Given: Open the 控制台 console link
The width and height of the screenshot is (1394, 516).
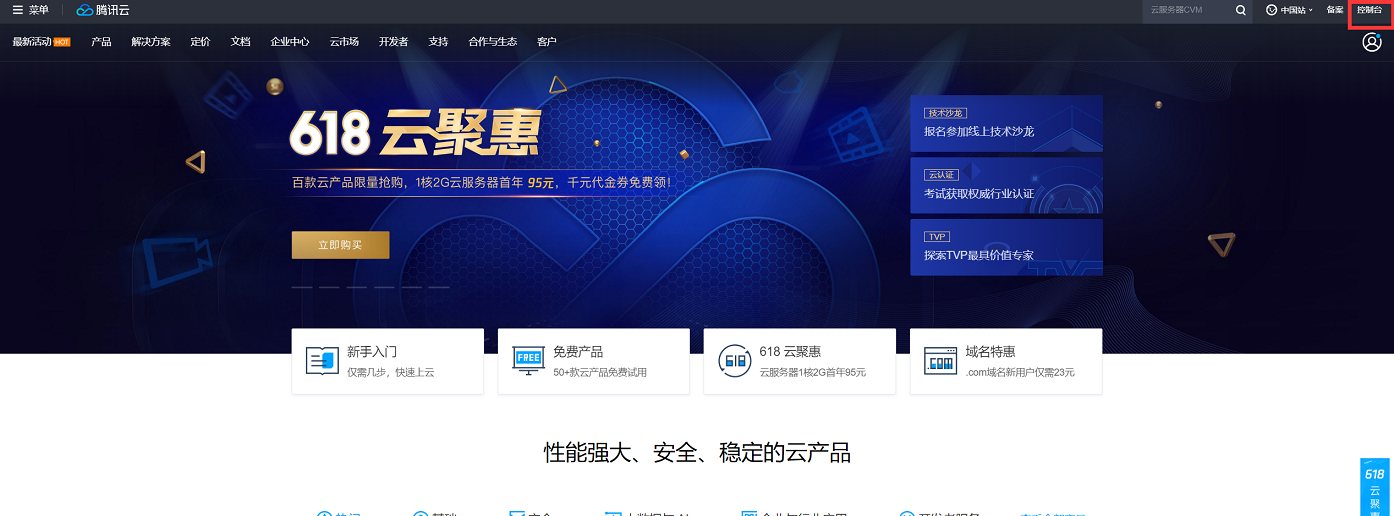Looking at the screenshot, I should [1370, 10].
